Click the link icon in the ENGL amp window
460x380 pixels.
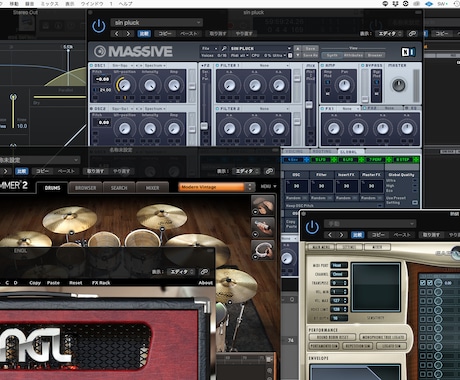coord(204,272)
